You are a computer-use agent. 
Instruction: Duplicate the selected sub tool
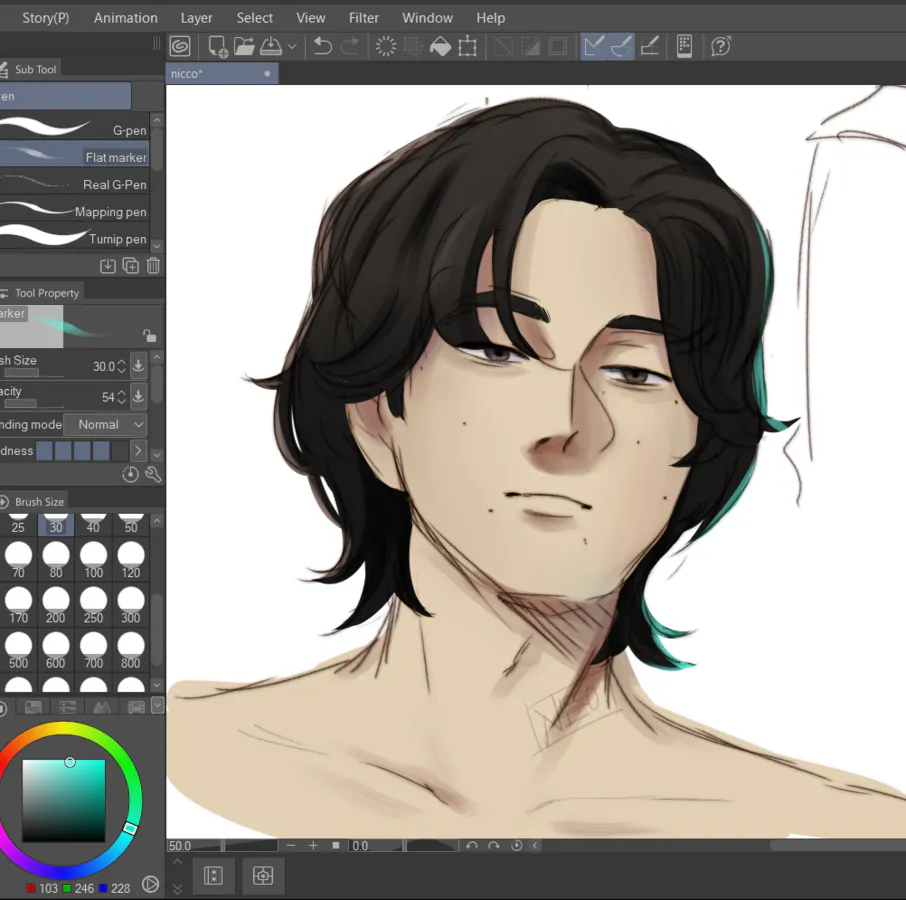[131, 266]
